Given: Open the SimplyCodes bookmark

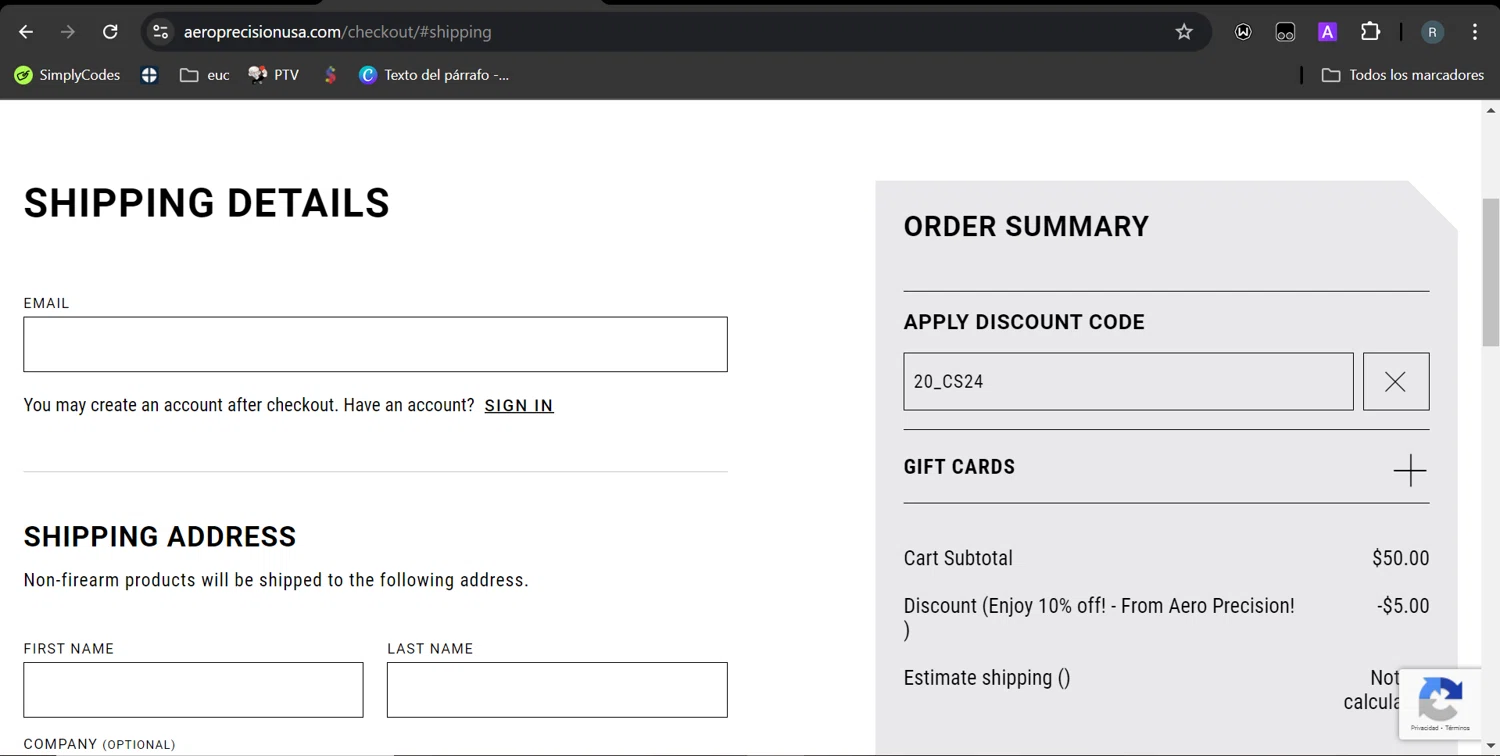Looking at the screenshot, I should [x=67, y=75].
